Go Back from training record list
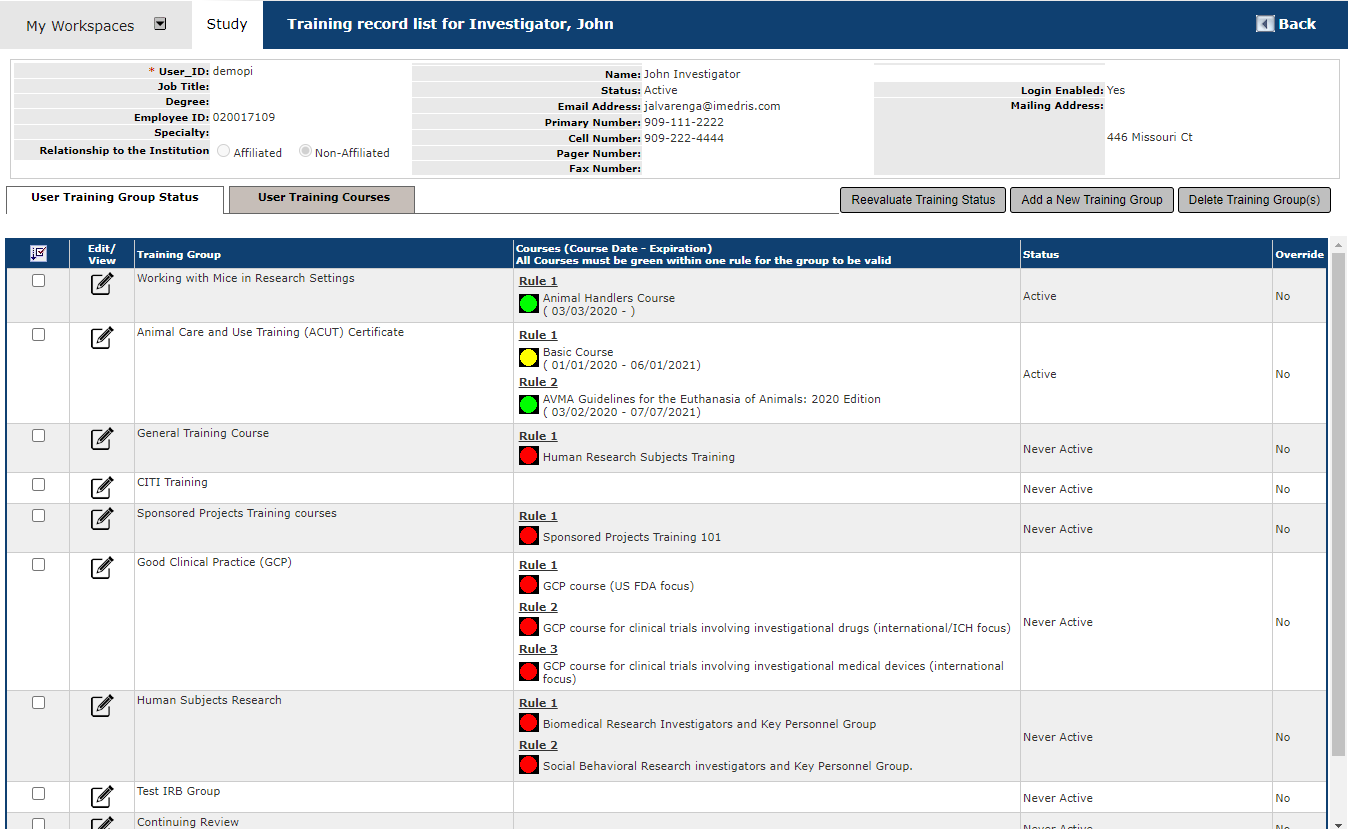1348x829 pixels. pos(1287,24)
